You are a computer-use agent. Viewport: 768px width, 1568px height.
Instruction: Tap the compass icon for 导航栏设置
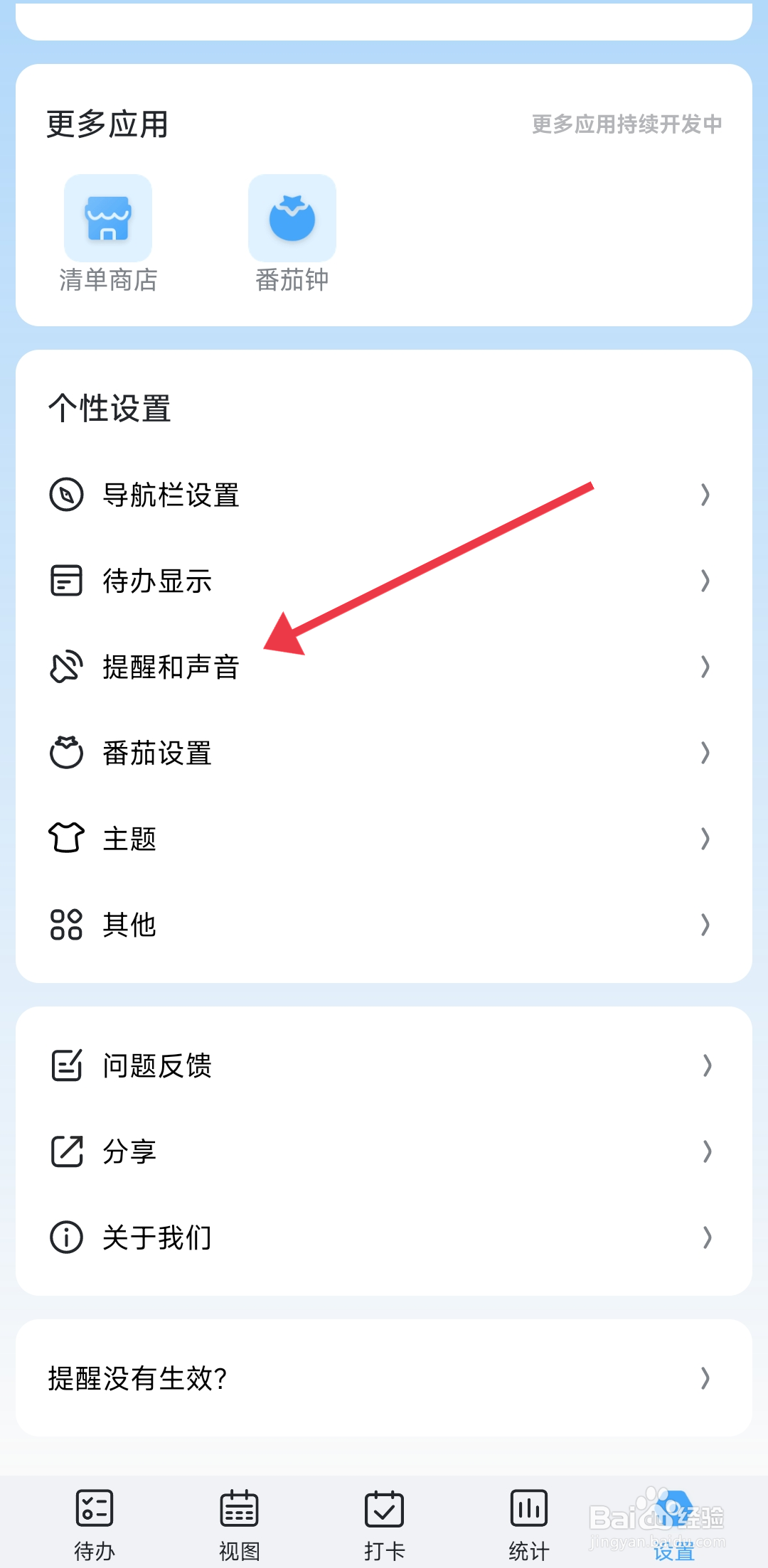tap(67, 495)
